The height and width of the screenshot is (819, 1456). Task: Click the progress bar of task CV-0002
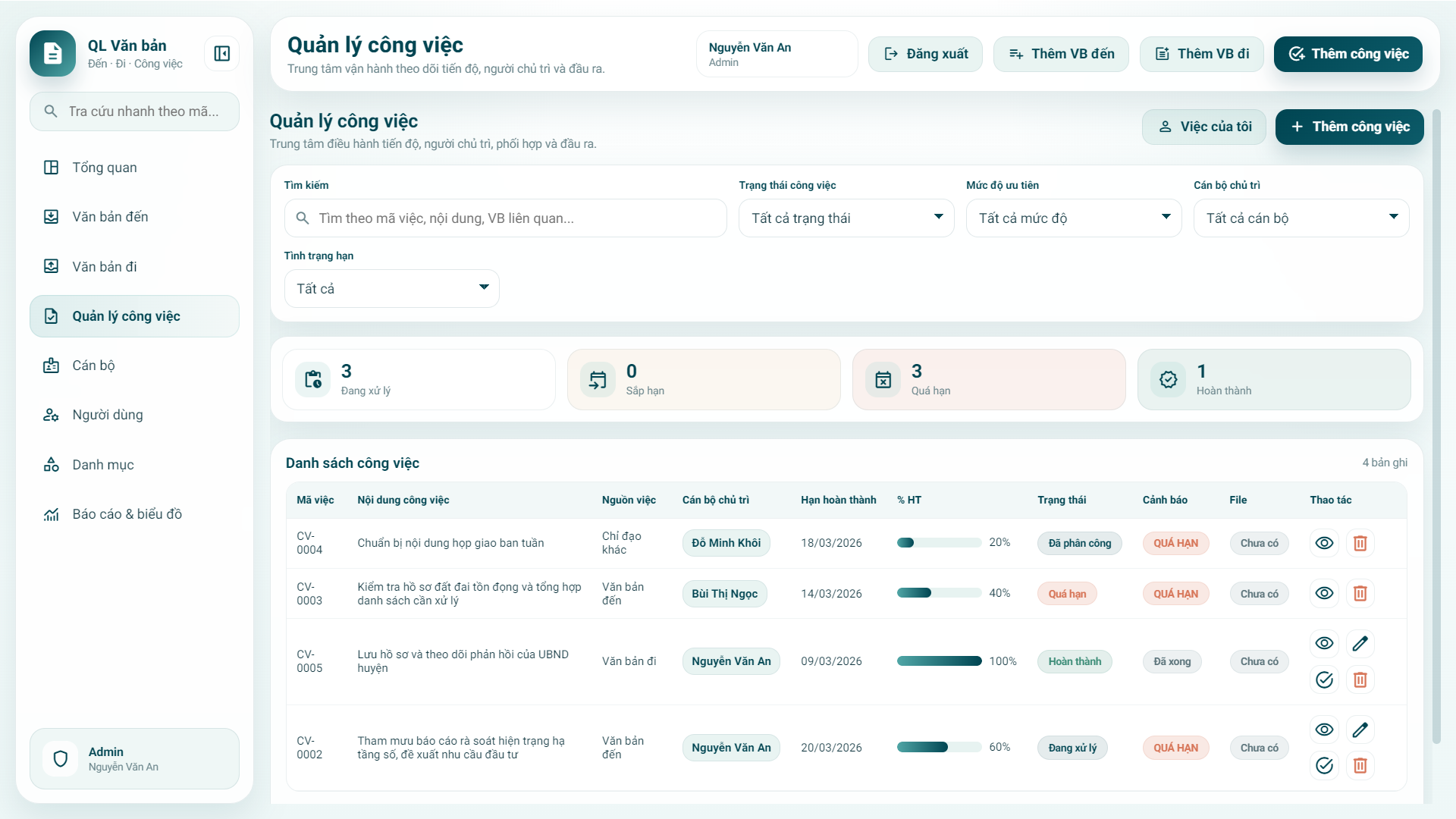939,748
